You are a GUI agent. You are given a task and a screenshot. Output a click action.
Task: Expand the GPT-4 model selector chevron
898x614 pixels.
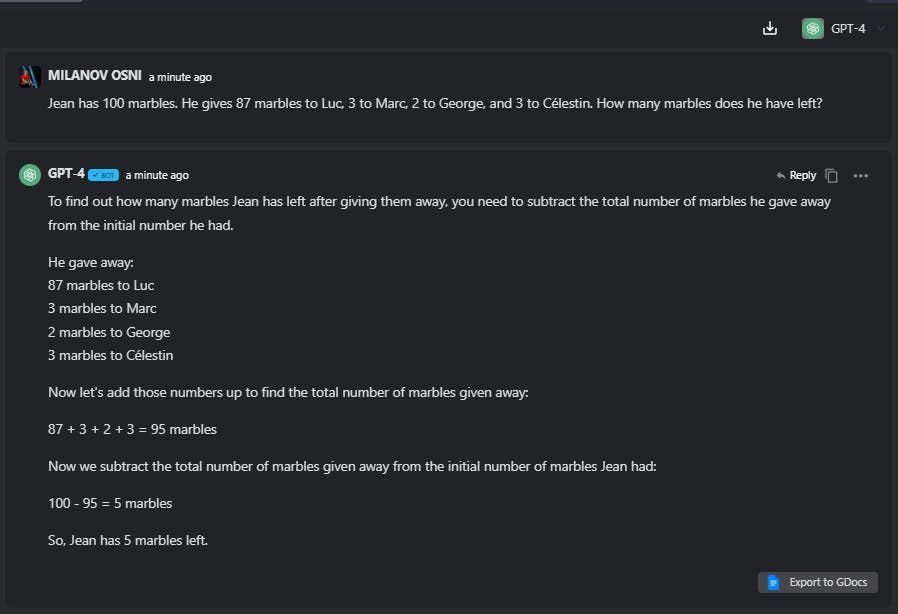point(881,28)
